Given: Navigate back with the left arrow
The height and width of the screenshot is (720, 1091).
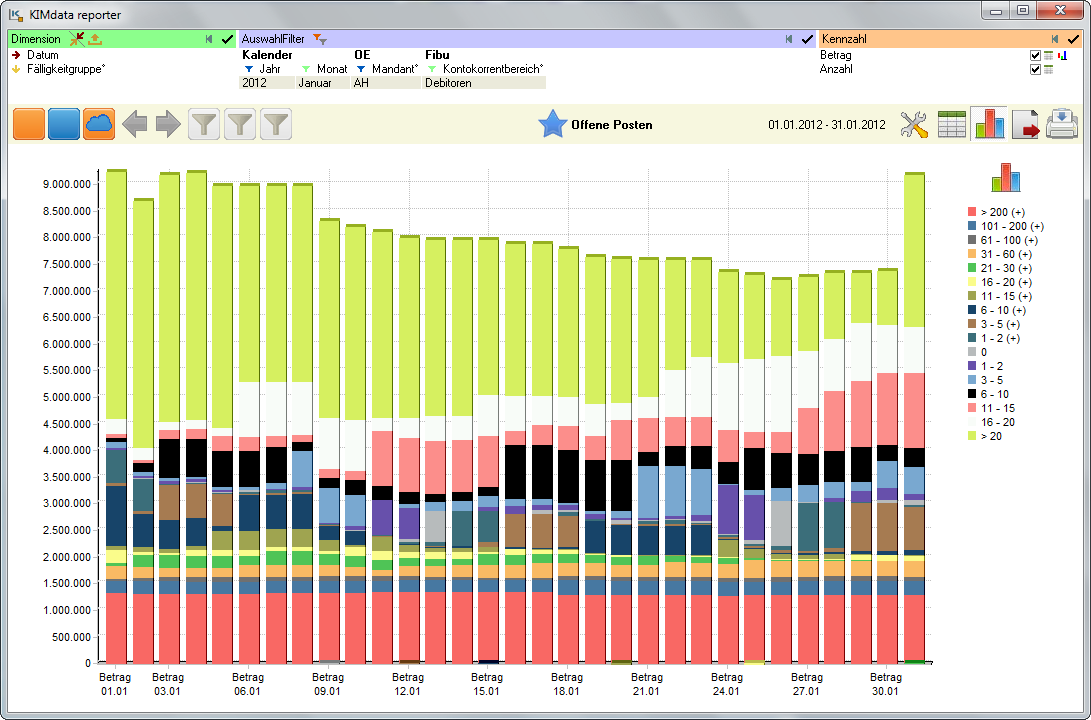Looking at the screenshot, I should 134,124.
